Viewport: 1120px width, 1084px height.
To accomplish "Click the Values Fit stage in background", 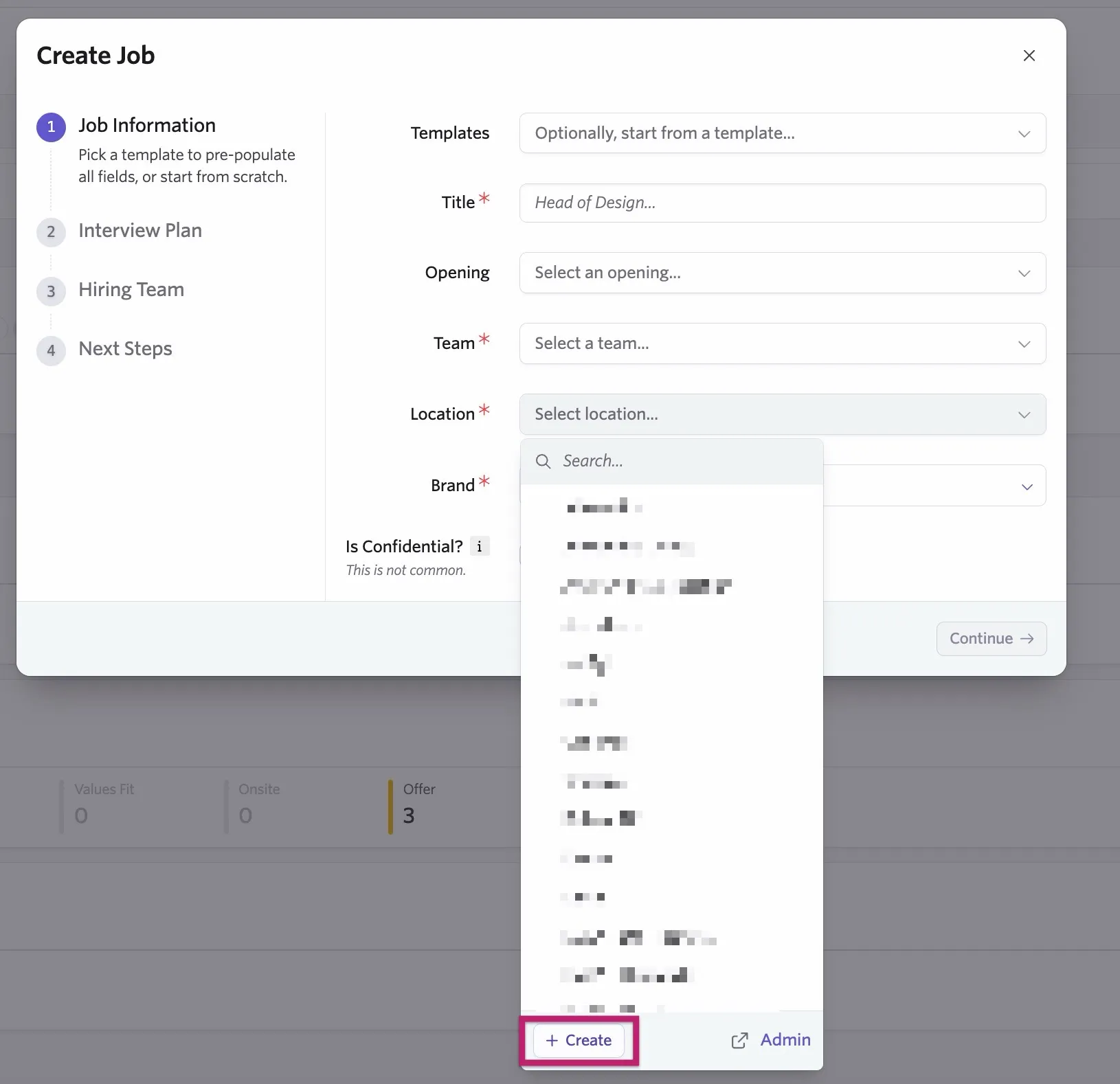I will (104, 806).
